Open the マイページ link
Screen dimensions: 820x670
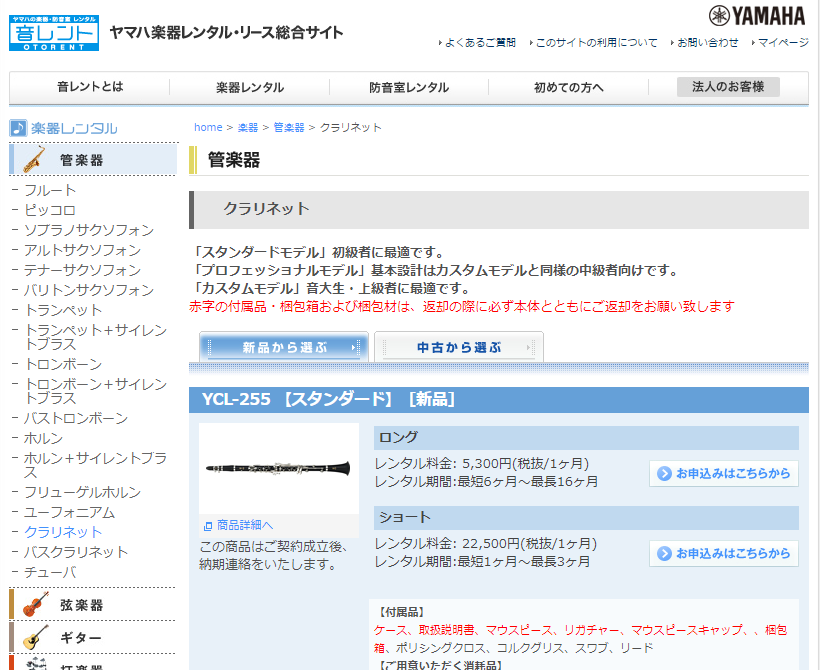783,42
